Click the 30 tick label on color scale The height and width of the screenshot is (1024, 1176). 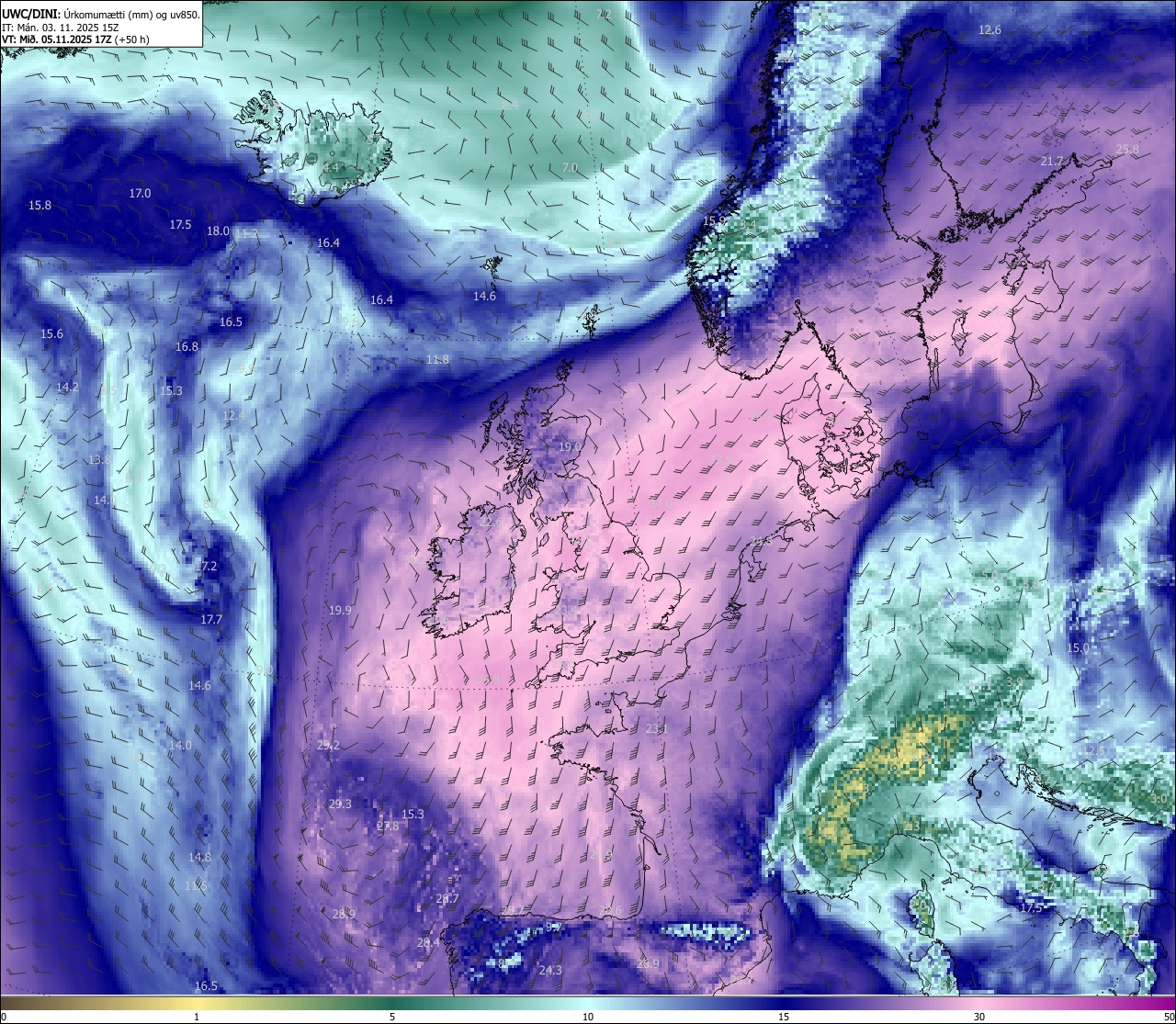tap(979, 1017)
